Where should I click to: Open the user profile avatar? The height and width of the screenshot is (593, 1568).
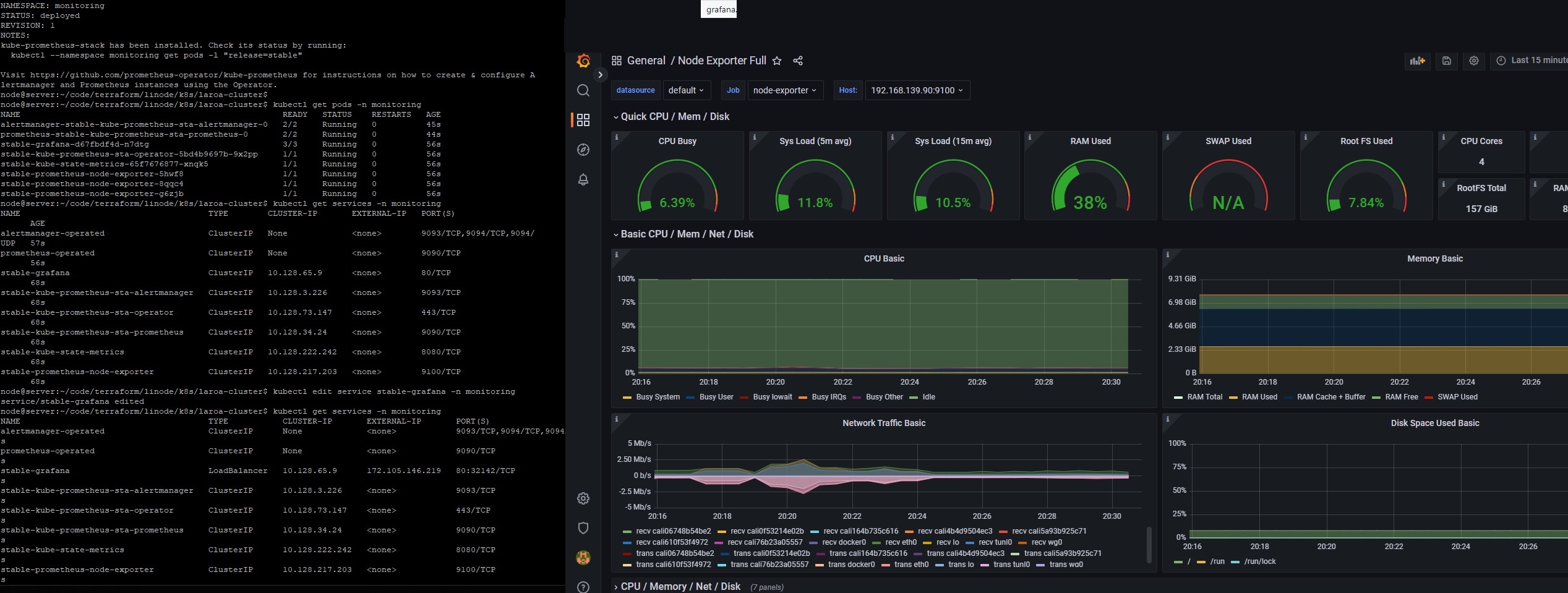tap(583, 558)
